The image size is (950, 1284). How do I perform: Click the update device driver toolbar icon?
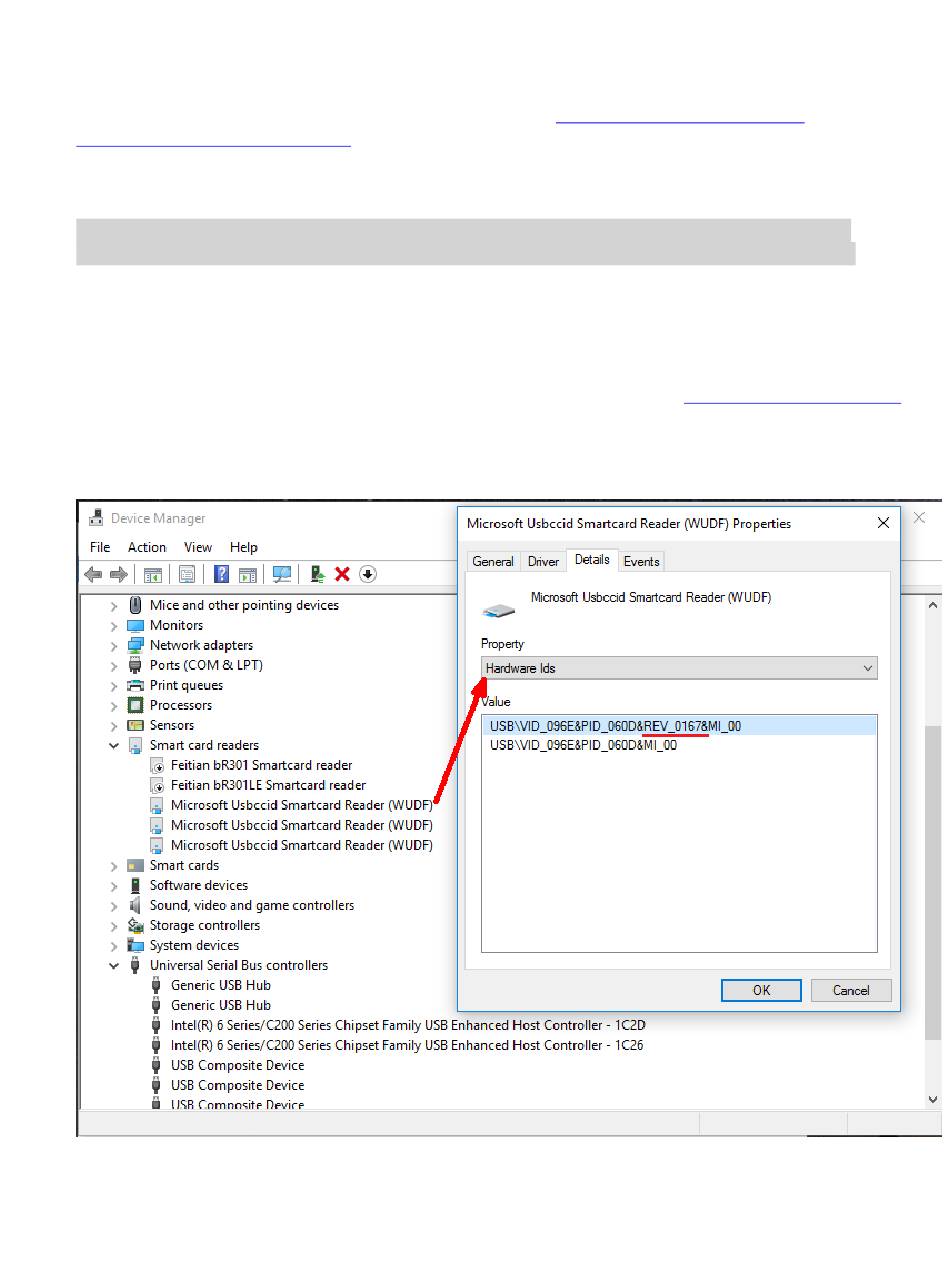click(x=317, y=574)
